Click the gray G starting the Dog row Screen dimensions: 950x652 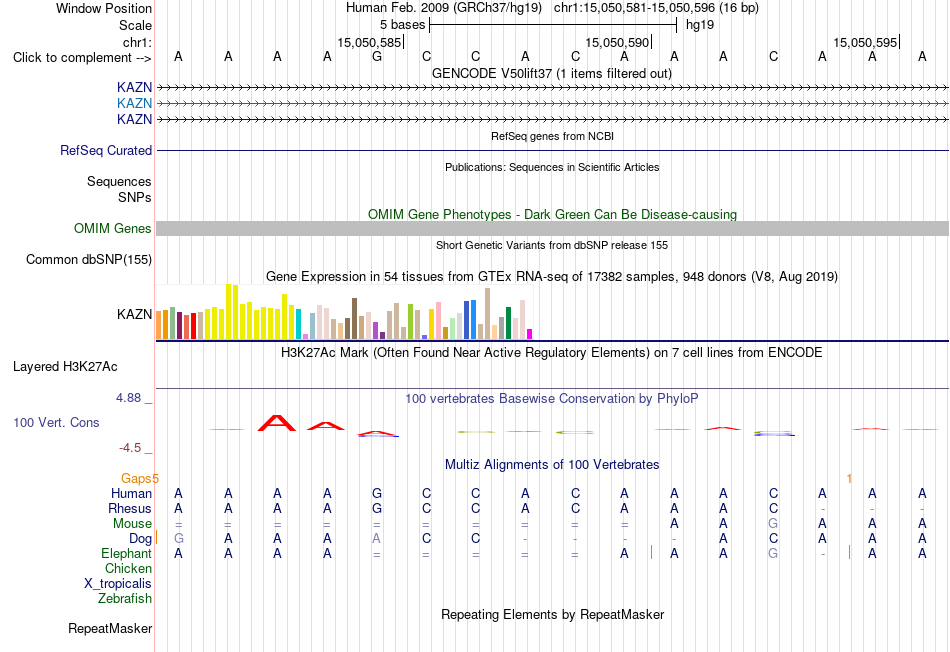tap(179, 539)
